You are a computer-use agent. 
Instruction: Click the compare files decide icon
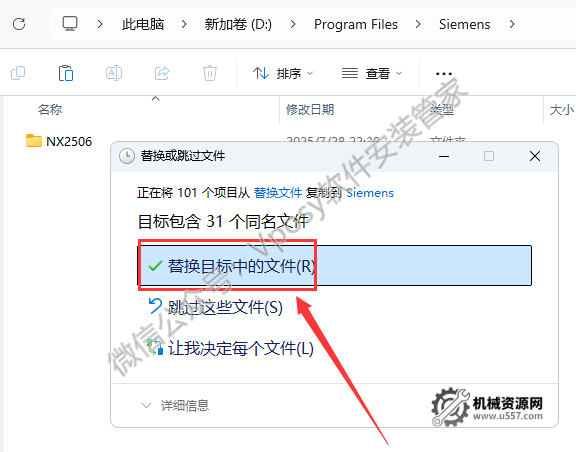pyautogui.click(x=155, y=348)
